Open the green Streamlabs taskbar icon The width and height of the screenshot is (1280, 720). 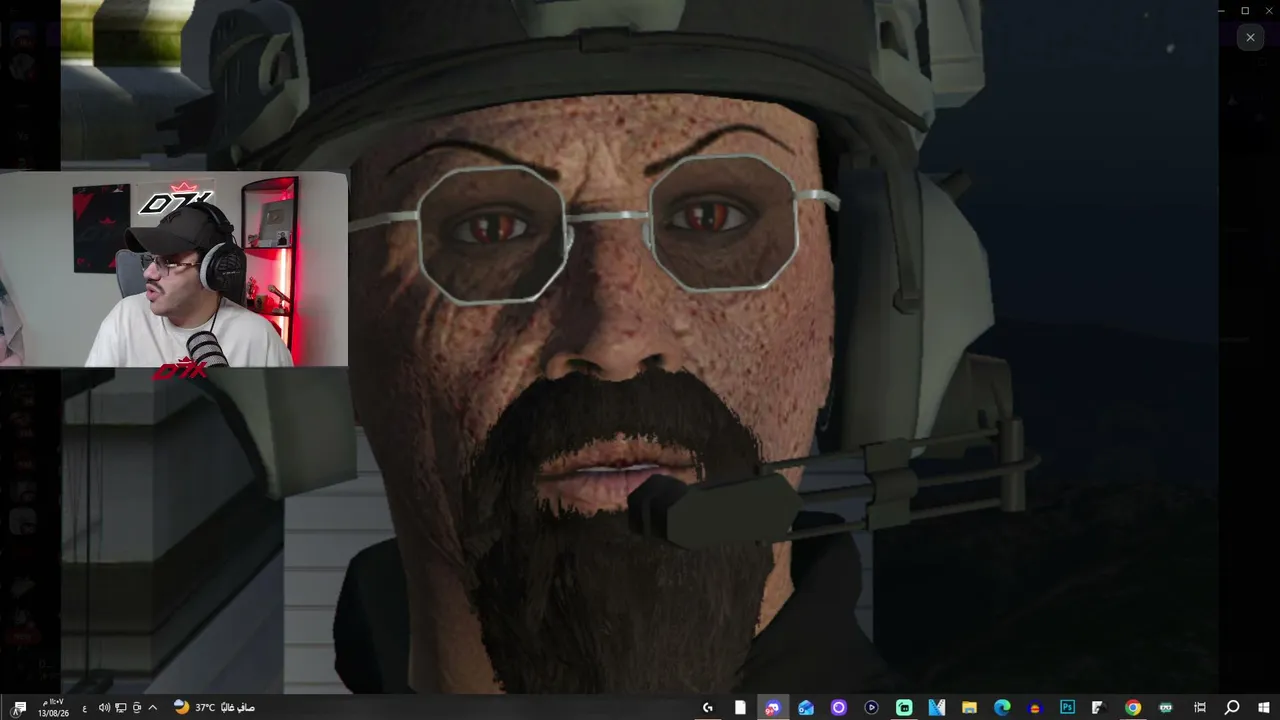904,708
